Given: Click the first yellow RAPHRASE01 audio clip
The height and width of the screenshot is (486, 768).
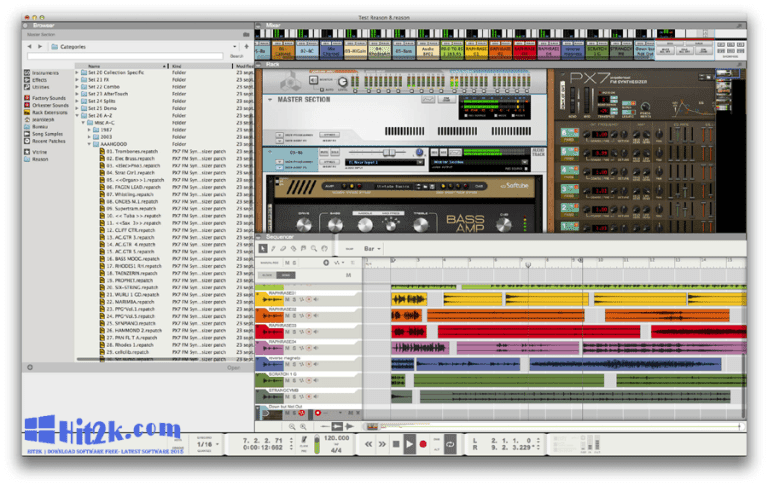Looking at the screenshot, I should (409, 299).
